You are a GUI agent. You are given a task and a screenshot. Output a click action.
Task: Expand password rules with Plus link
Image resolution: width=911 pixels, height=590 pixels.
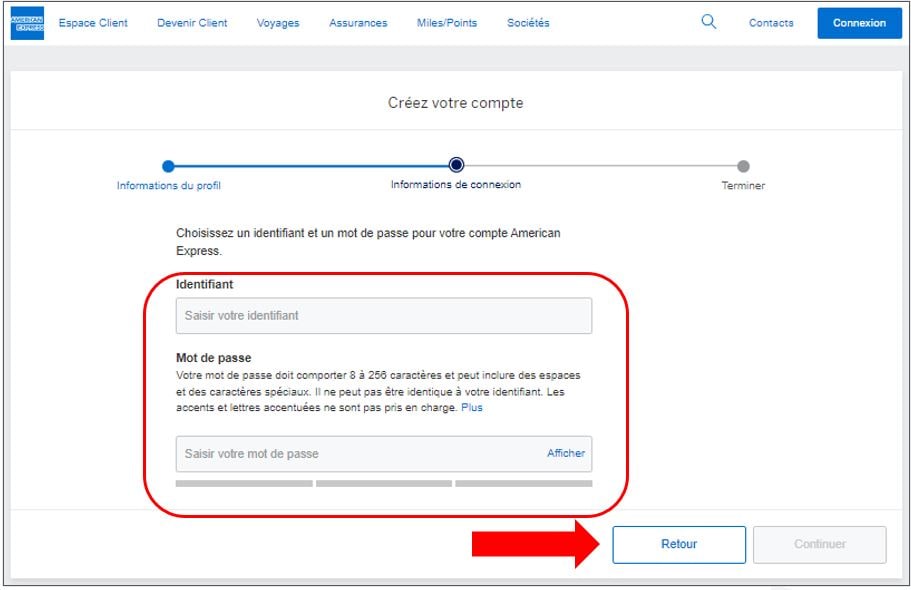click(x=472, y=408)
